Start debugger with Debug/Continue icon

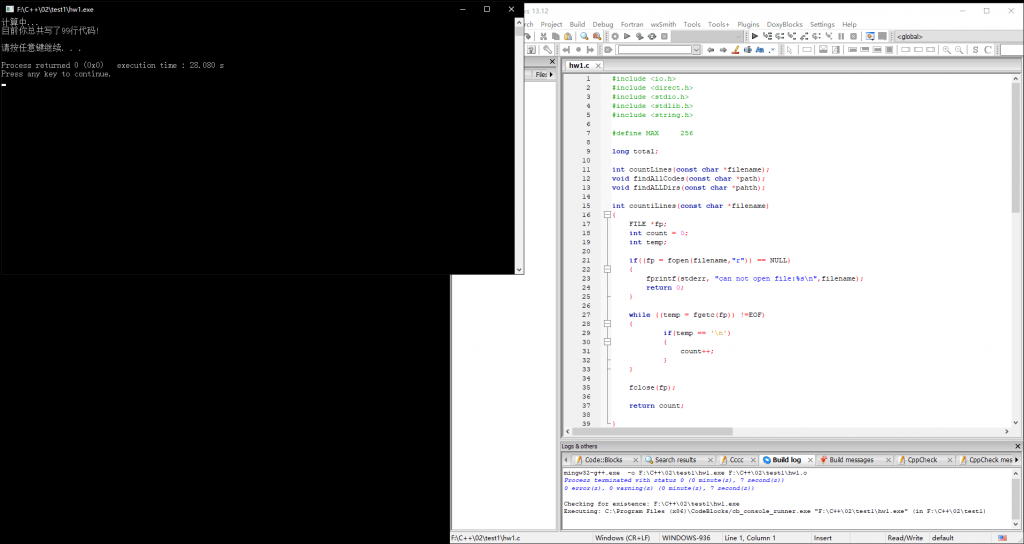click(755, 36)
